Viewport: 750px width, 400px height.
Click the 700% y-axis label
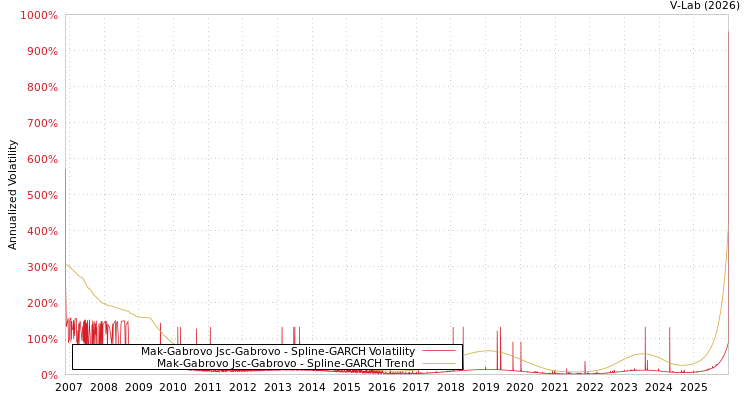point(42,123)
